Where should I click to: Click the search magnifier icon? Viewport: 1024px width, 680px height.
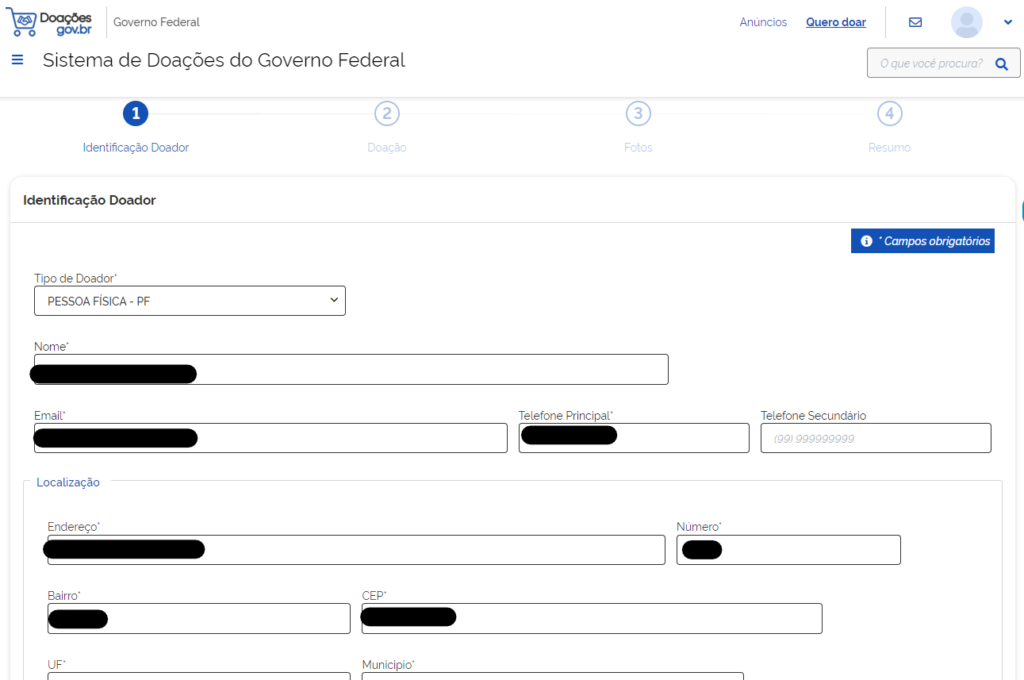(1001, 64)
